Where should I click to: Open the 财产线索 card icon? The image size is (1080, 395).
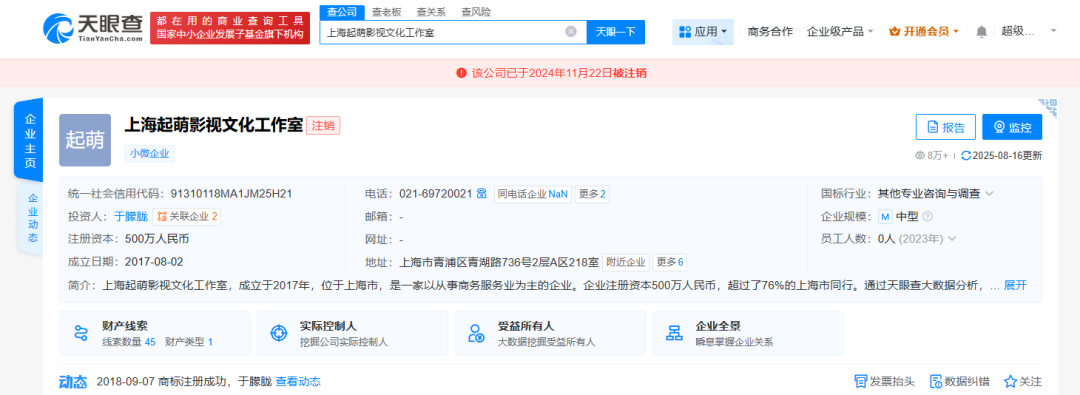pyautogui.click(x=81, y=334)
